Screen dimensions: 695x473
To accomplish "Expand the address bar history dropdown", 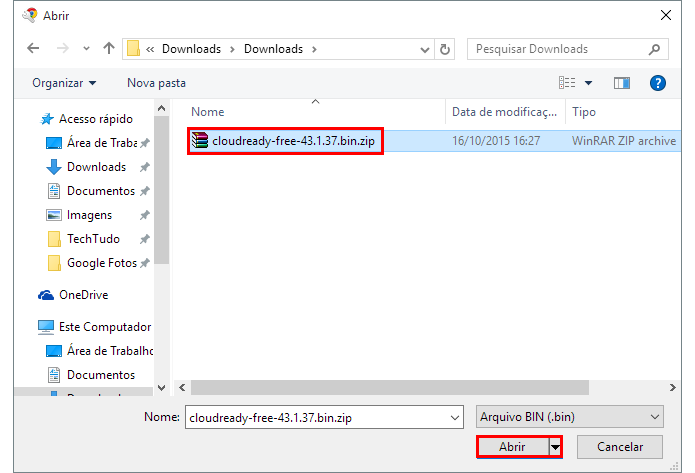I will tap(425, 49).
